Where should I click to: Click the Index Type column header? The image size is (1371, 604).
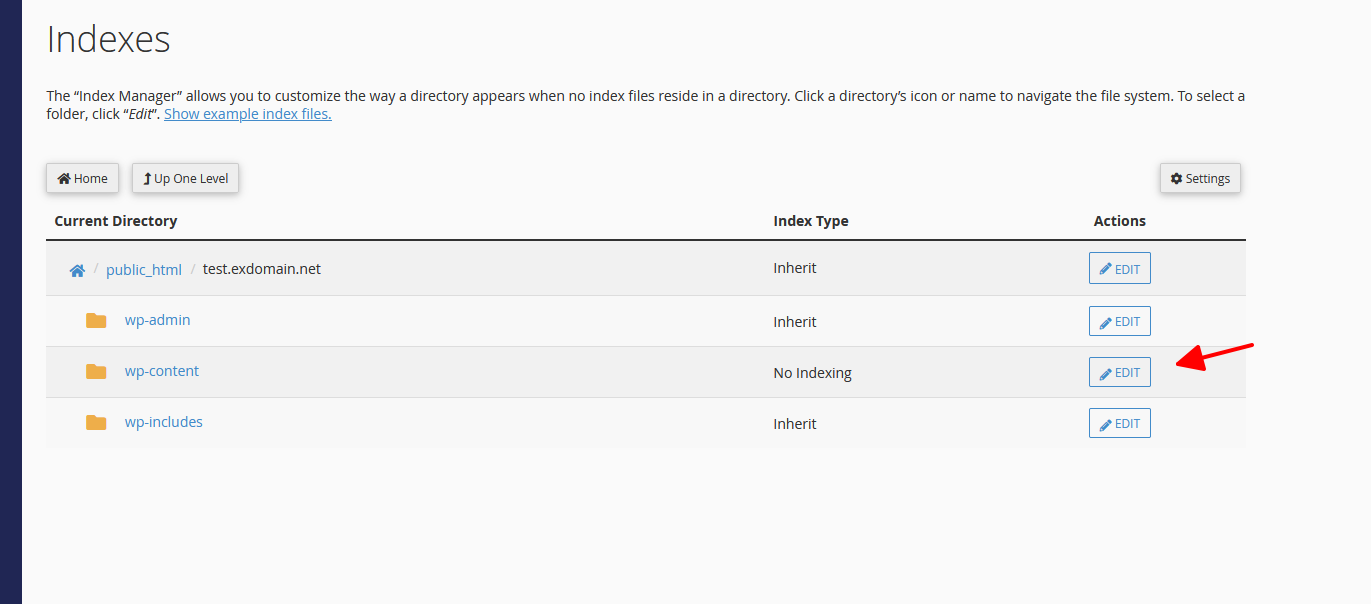coord(811,221)
